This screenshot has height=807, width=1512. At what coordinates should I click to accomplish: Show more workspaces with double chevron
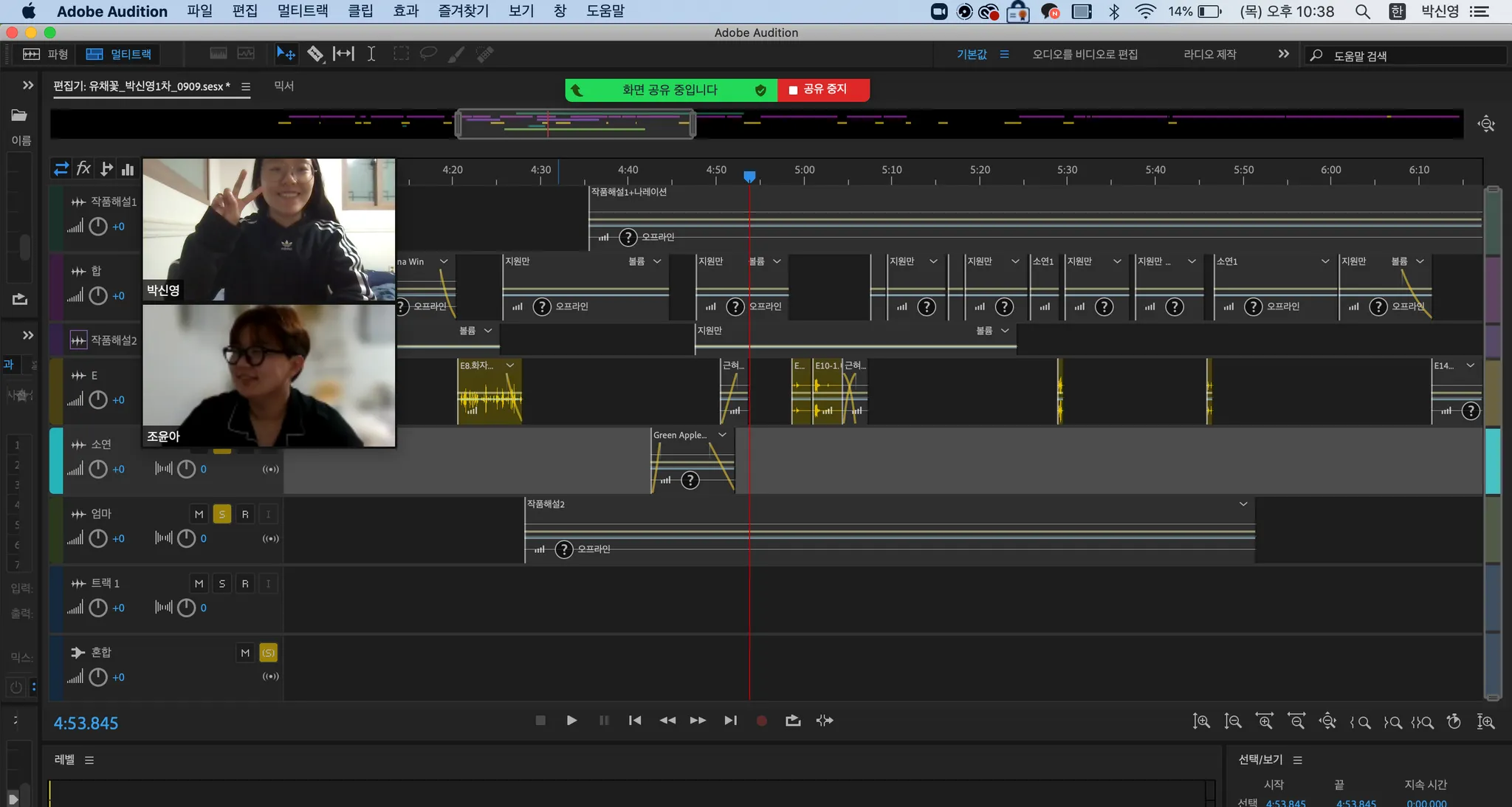pos(1283,54)
